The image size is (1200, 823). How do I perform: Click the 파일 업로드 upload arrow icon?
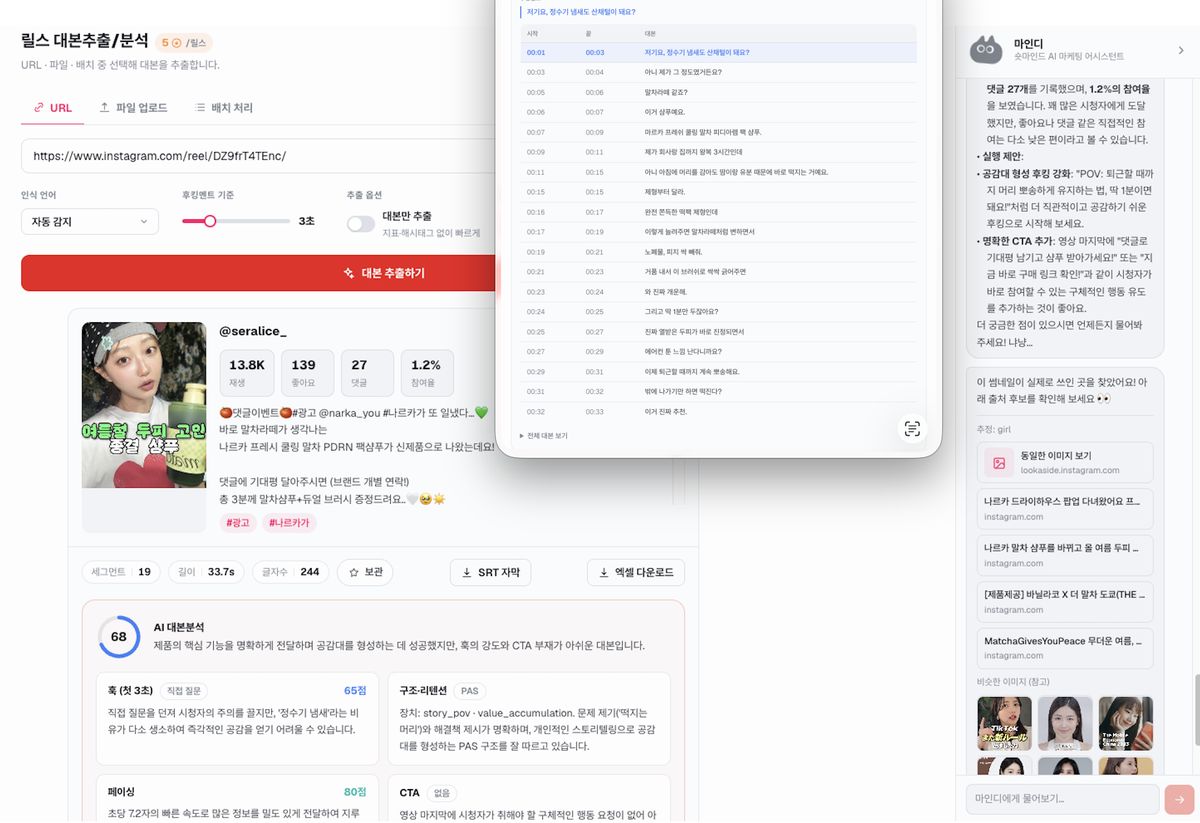(x=104, y=108)
